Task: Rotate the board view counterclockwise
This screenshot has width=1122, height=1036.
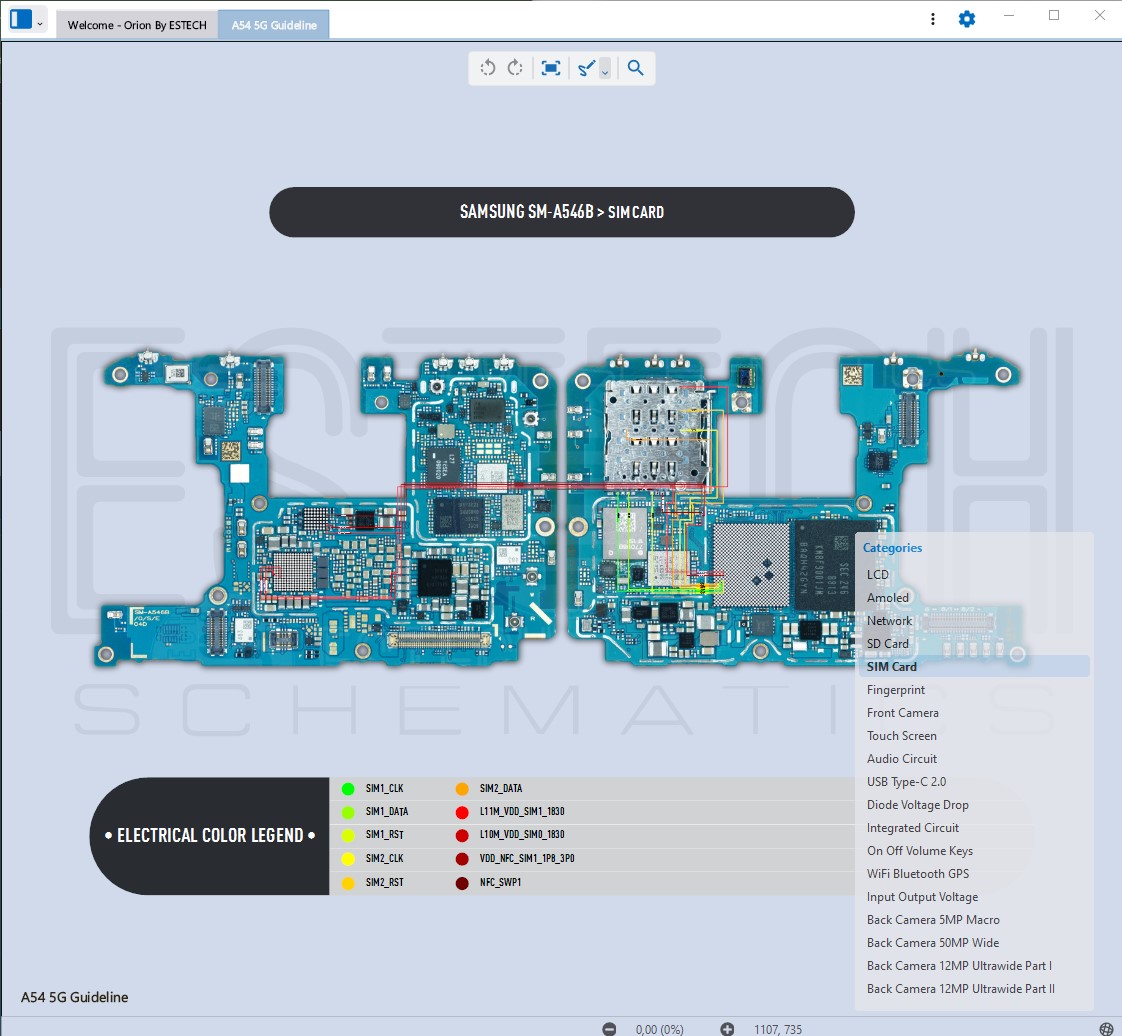Action: click(x=488, y=68)
